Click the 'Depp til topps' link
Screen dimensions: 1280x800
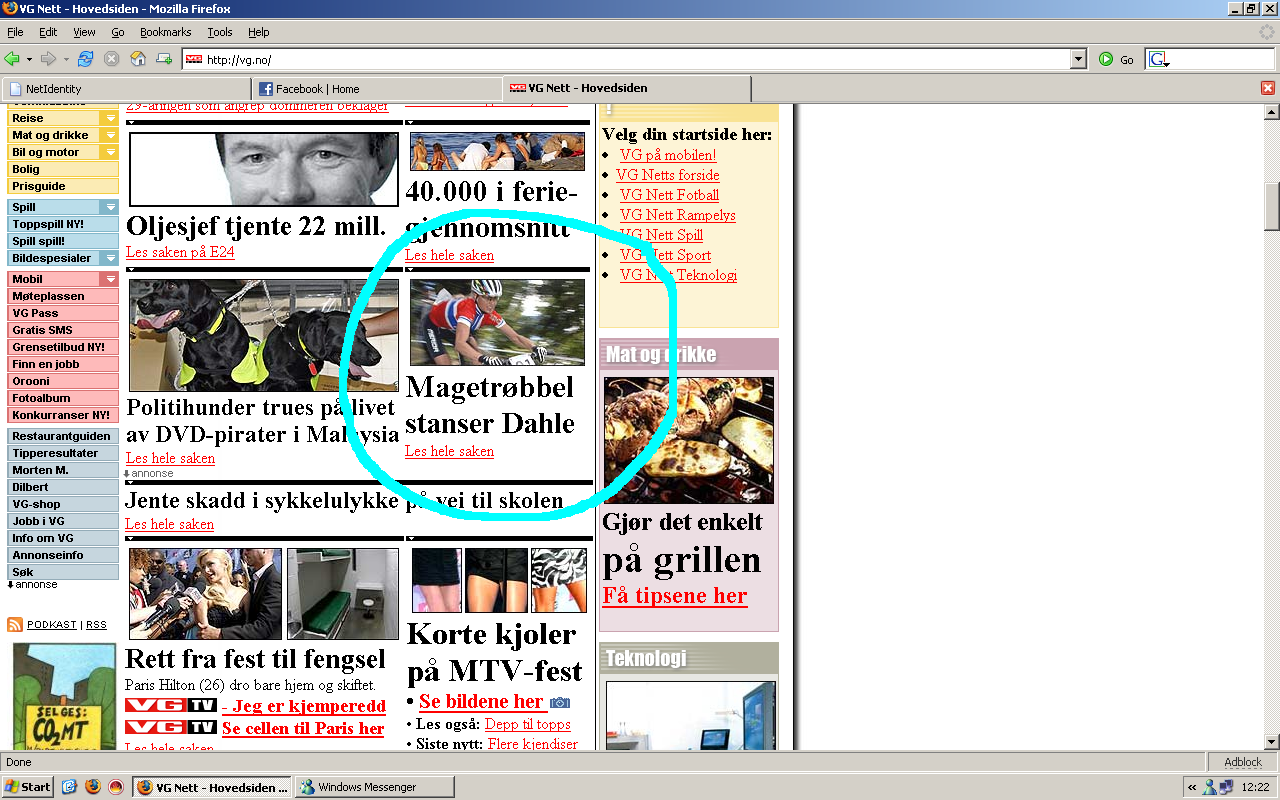(527, 724)
